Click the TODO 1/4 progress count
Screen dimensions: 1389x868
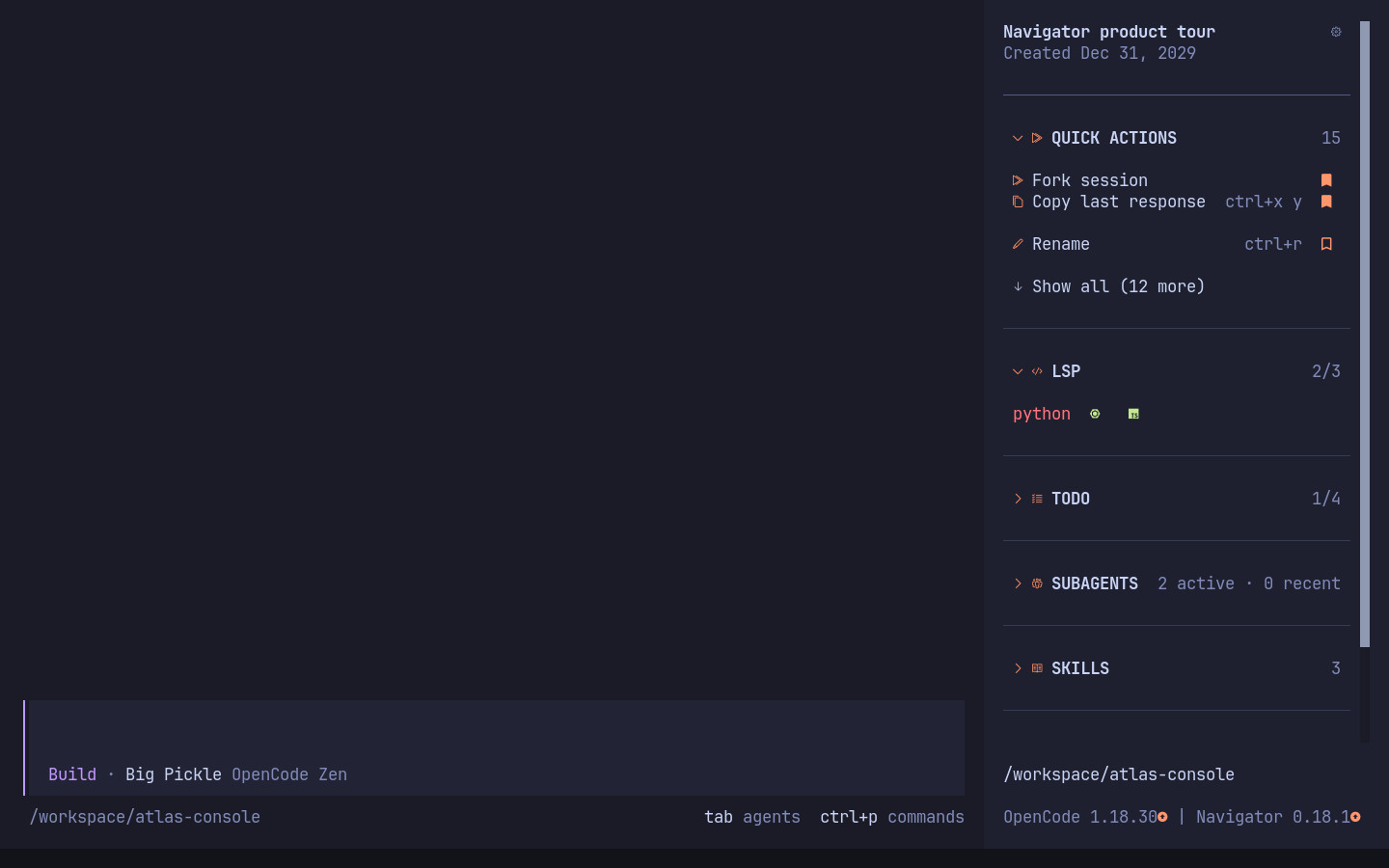pyautogui.click(x=1326, y=499)
